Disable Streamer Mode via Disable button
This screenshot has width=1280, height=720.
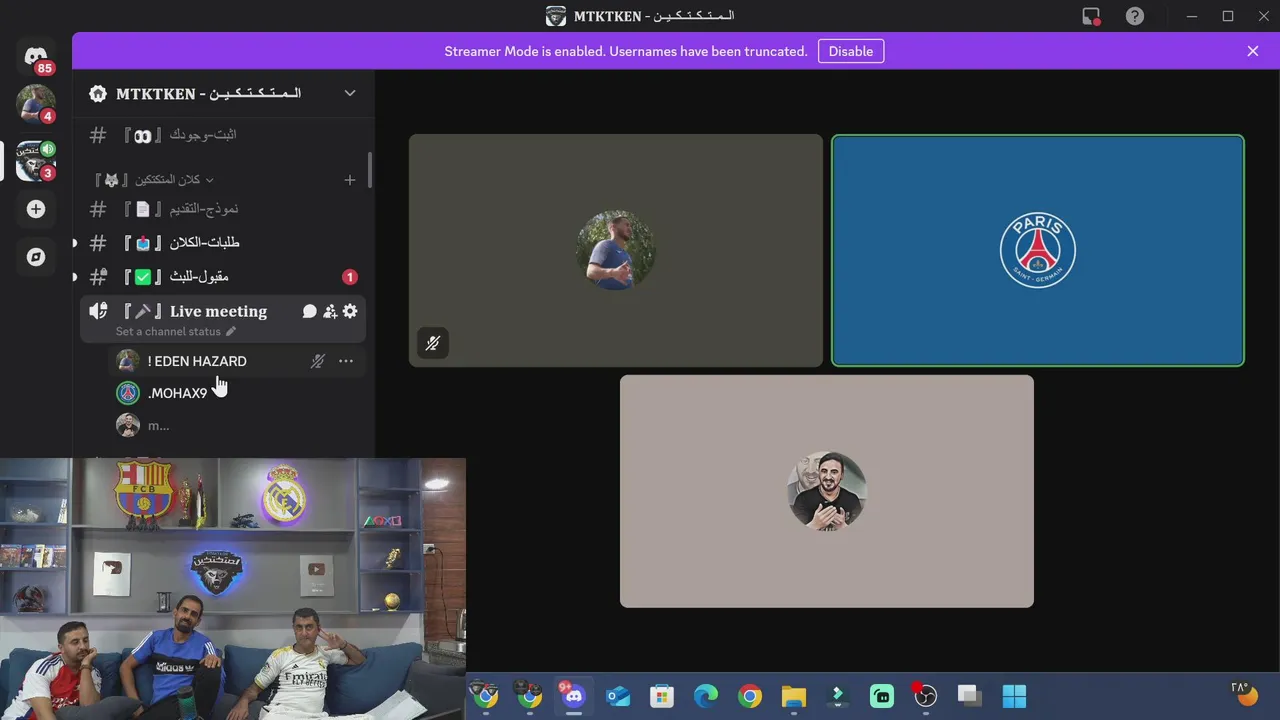tap(851, 51)
